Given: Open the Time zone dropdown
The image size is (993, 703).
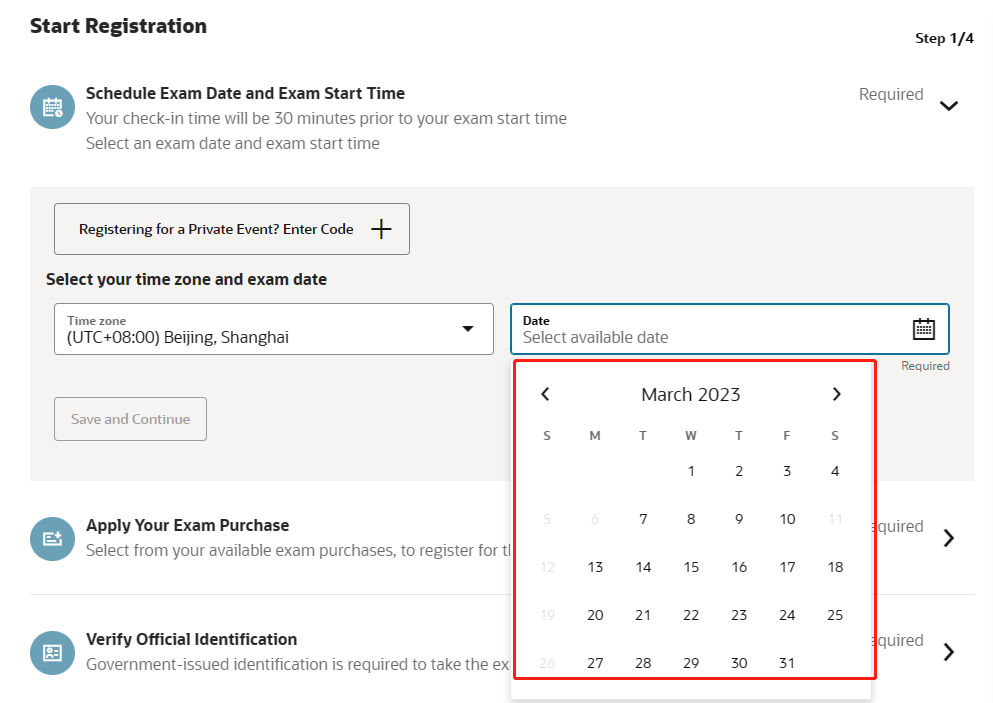Looking at the screenshot, I should pos(274,329).
